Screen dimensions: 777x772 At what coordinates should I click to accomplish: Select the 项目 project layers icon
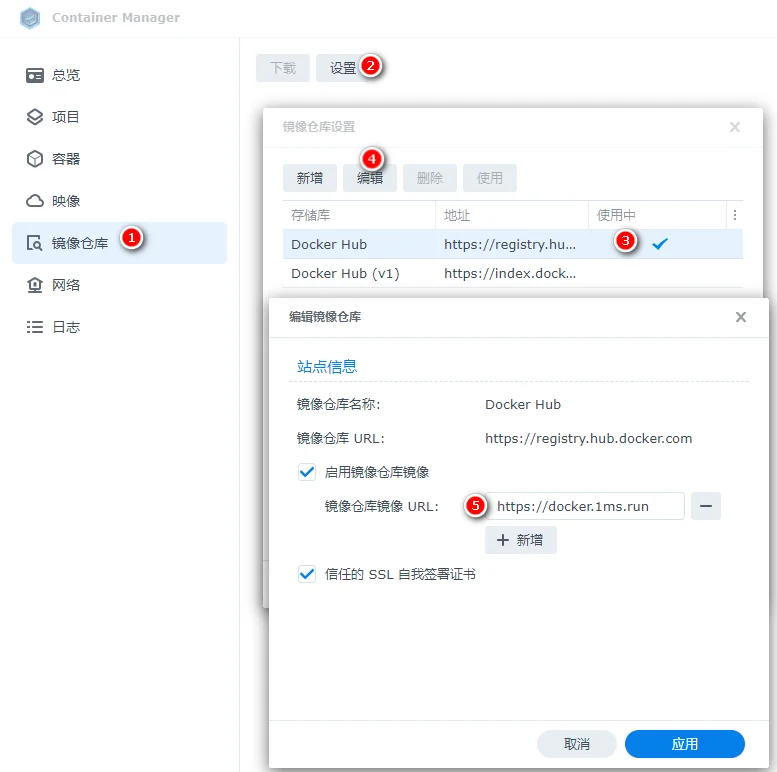35,117
